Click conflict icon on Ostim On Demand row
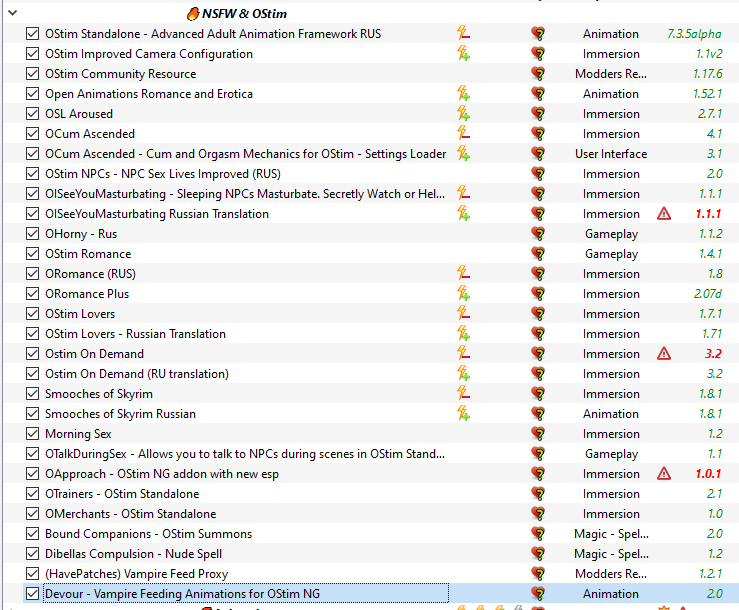This screenshot has width=739, height=610. coord(463,353)
